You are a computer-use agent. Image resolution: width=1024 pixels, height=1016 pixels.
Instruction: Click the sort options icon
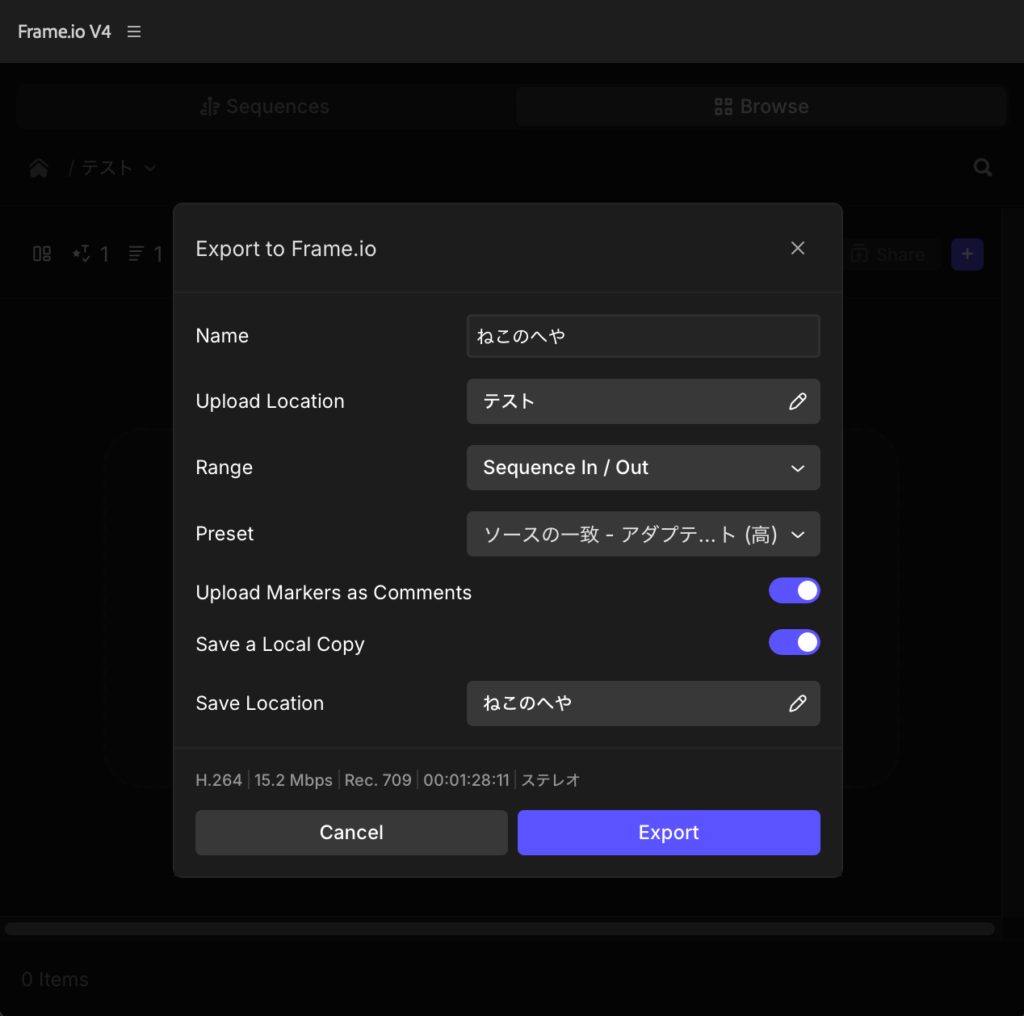point(136,254)
